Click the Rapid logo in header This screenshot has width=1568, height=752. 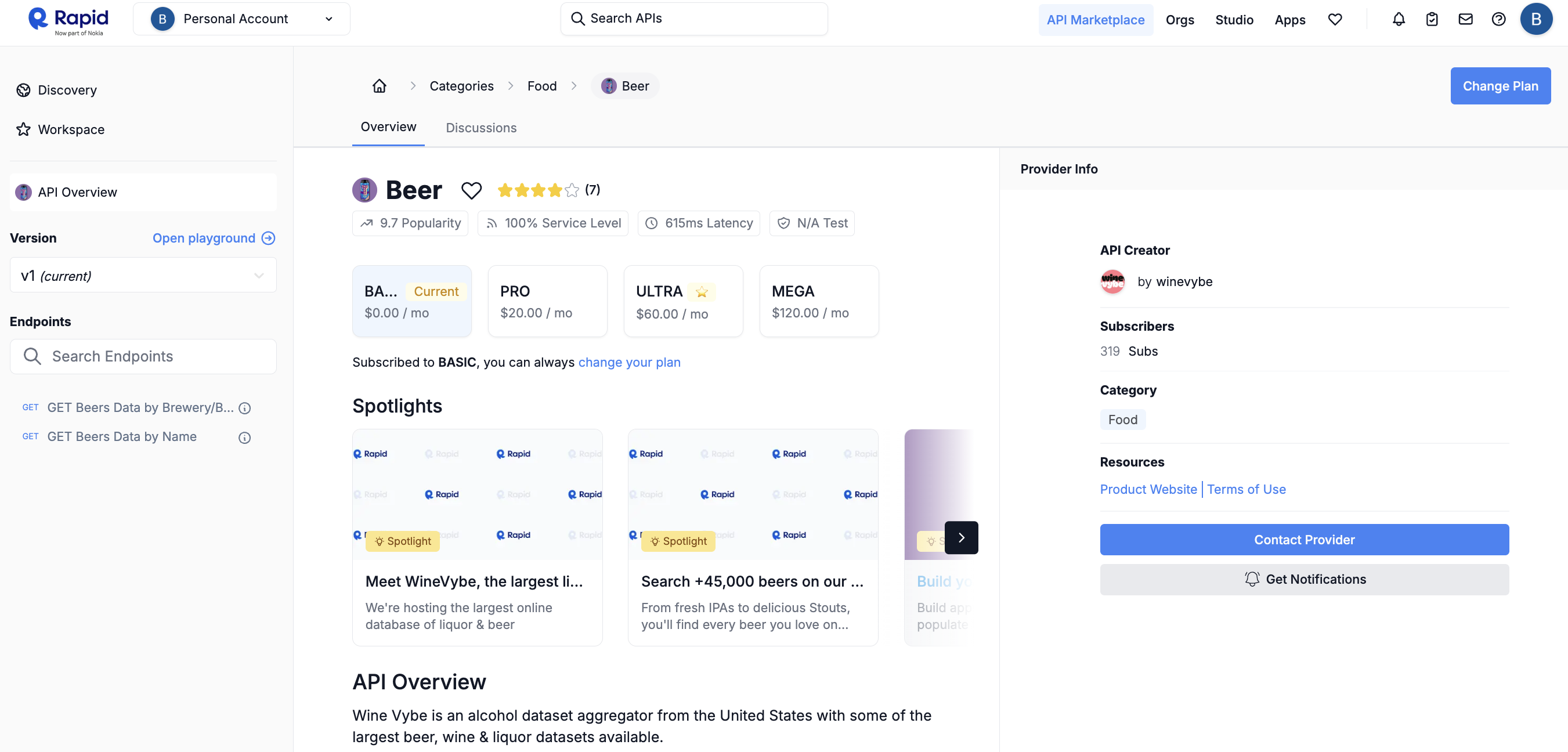click(x=68, y=21)
